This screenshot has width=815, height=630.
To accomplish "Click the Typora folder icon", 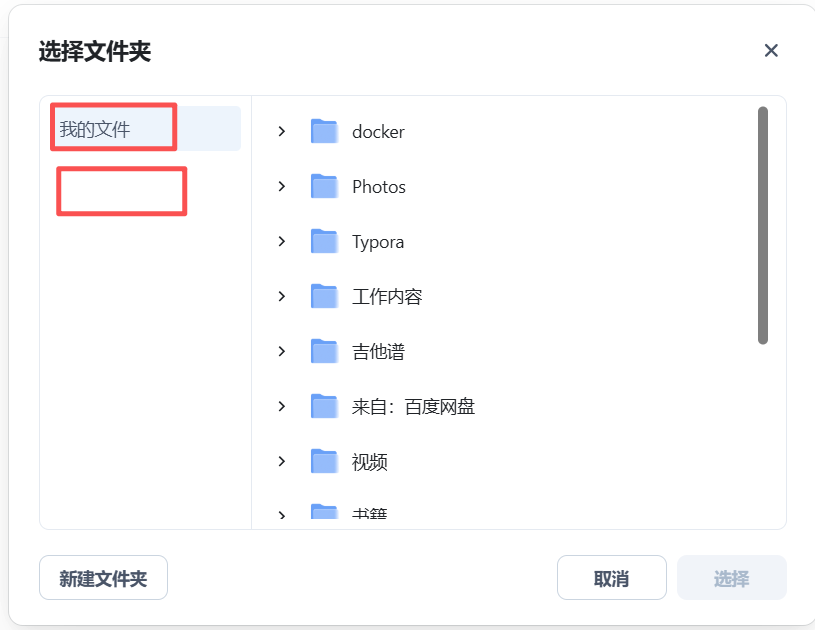I will point(324,241).
